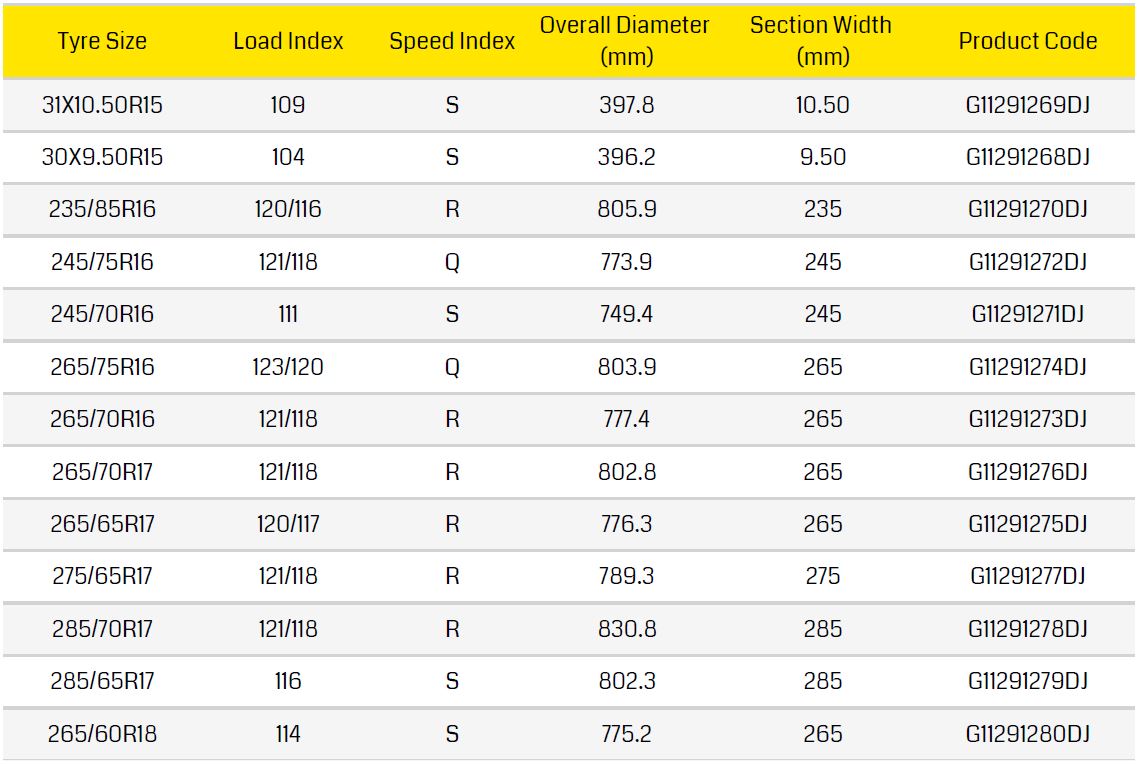Click the Load Index column header
The image size is (1140, 765).
click(288, 41)
